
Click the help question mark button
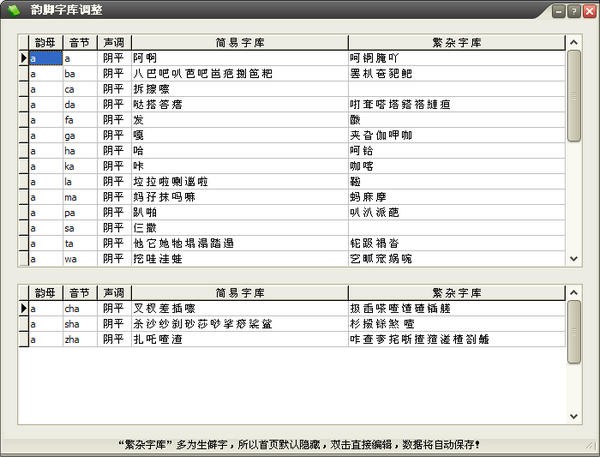click(574, 11)
